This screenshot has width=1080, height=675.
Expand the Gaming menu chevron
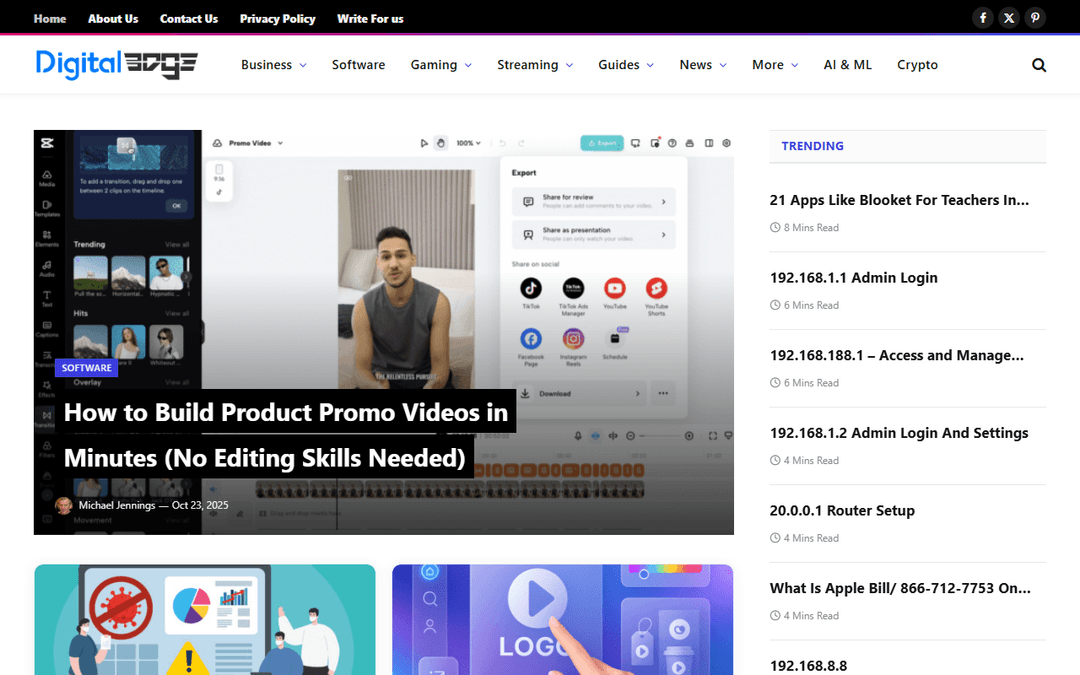coord(468,65)
